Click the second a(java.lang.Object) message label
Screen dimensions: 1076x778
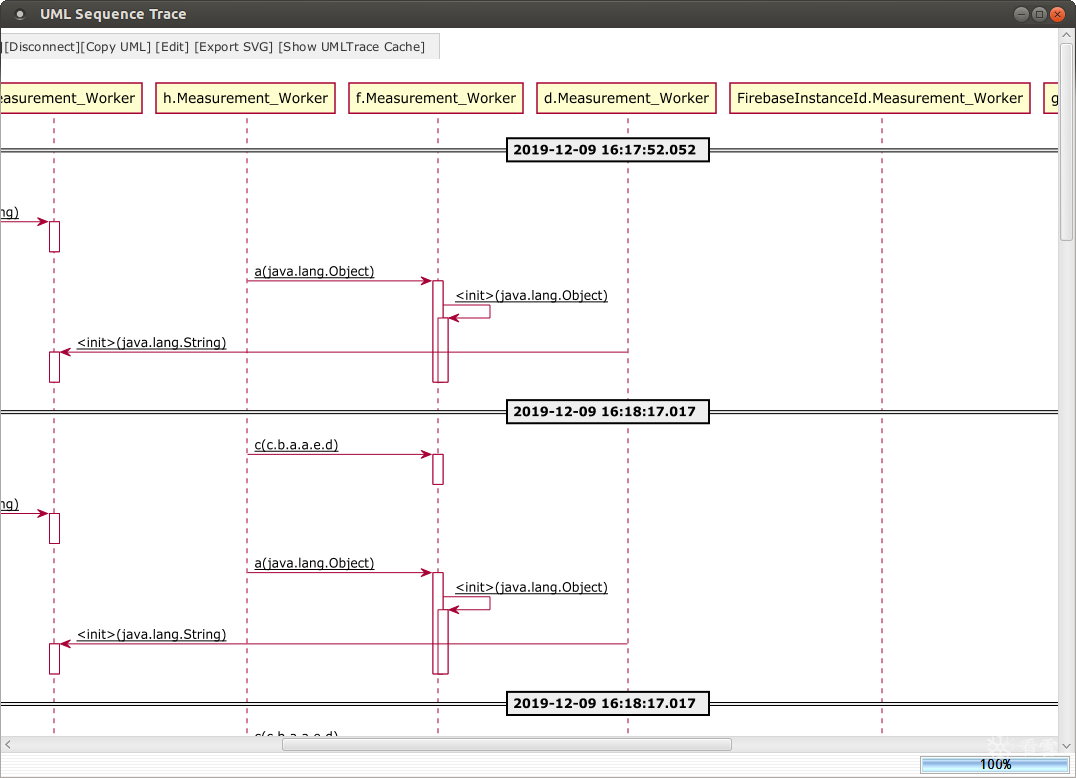tap(314, 563)
